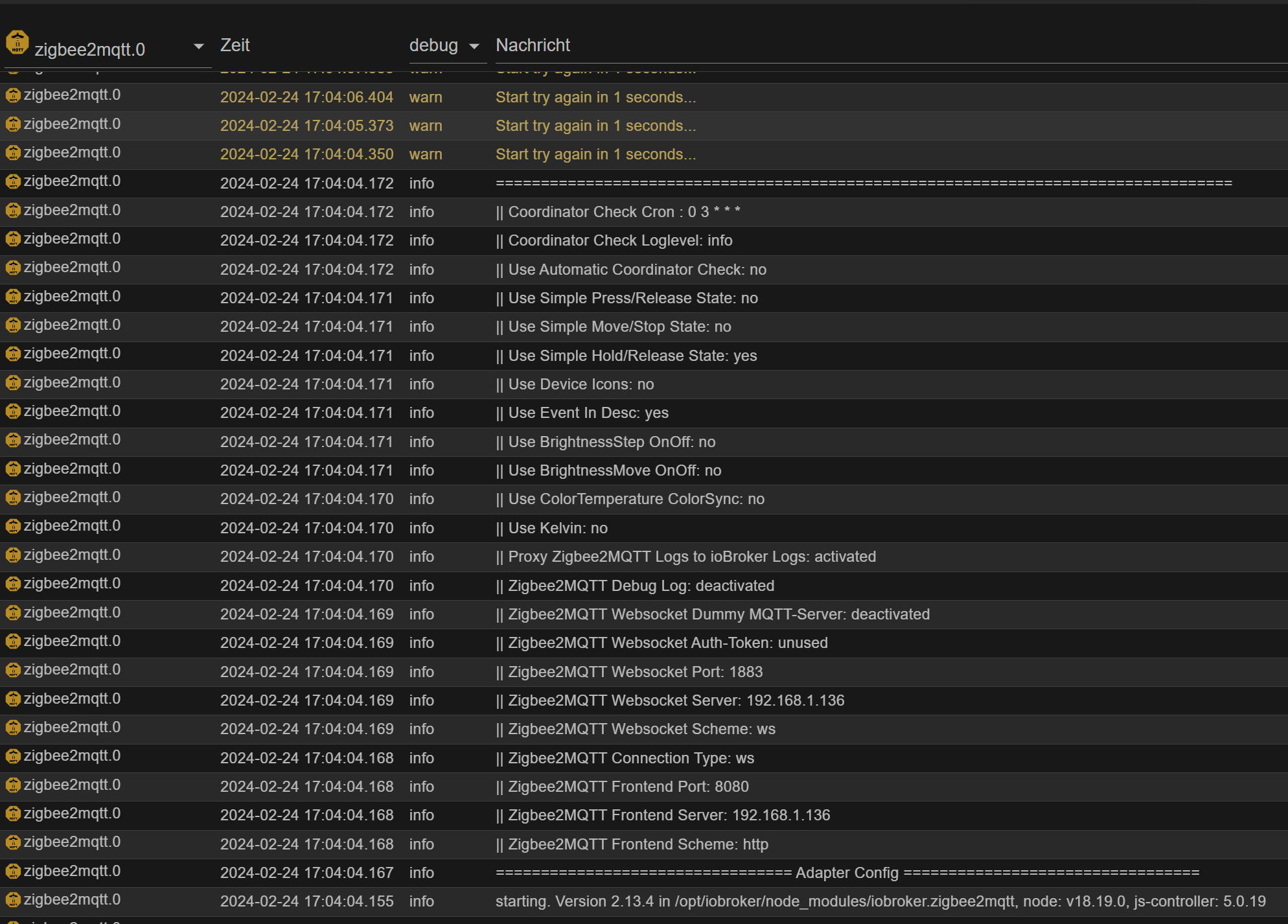Open the debug log level dropdown
The width and height of the screenshot is (1288, 924).
coord(447,46)
